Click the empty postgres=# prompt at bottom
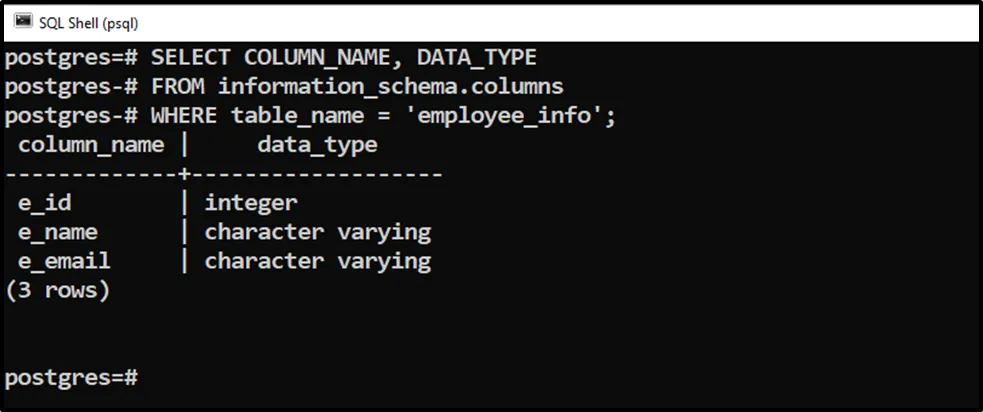 click(70, 378)
